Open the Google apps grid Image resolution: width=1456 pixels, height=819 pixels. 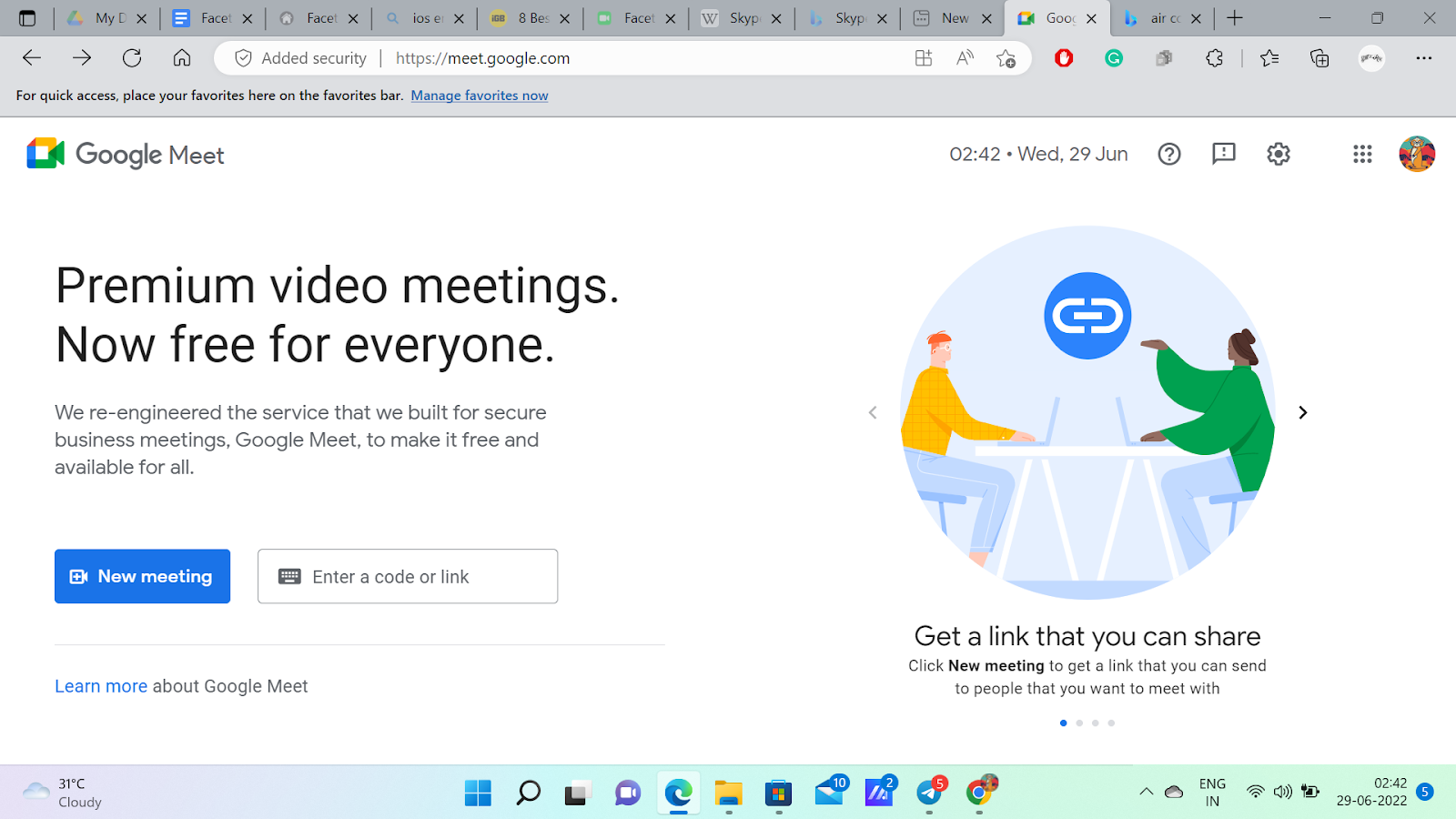1362,155
